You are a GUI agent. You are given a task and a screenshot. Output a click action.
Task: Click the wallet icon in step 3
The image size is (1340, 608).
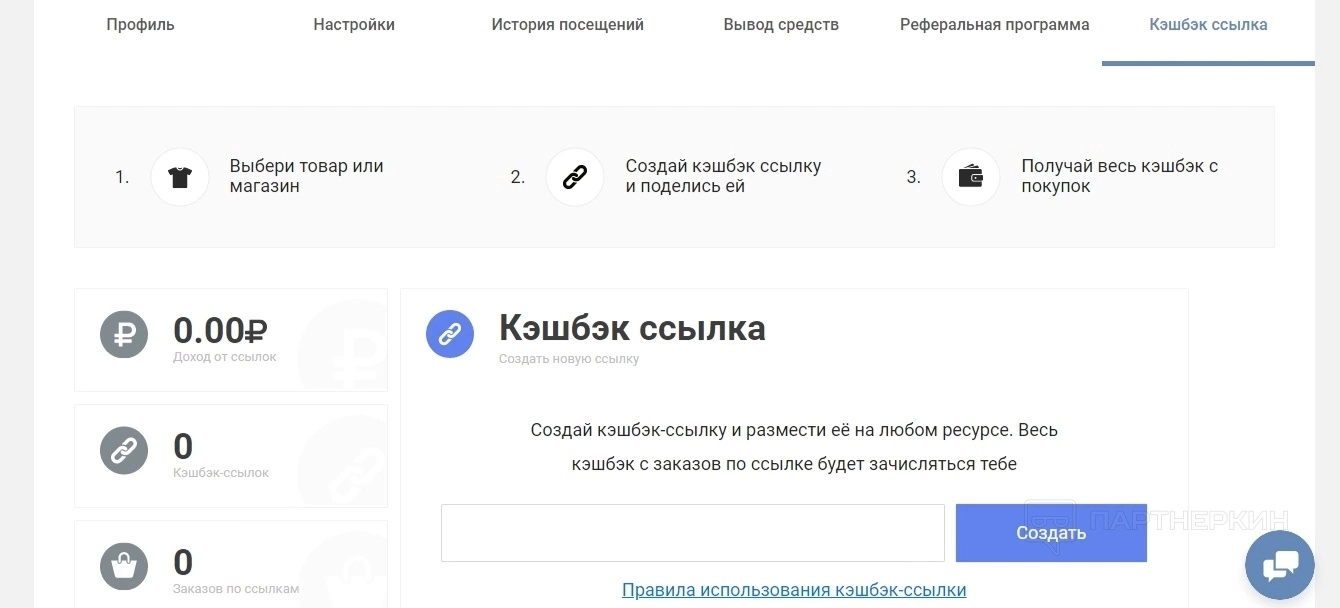pyautogui.click(x=971, y=177)
